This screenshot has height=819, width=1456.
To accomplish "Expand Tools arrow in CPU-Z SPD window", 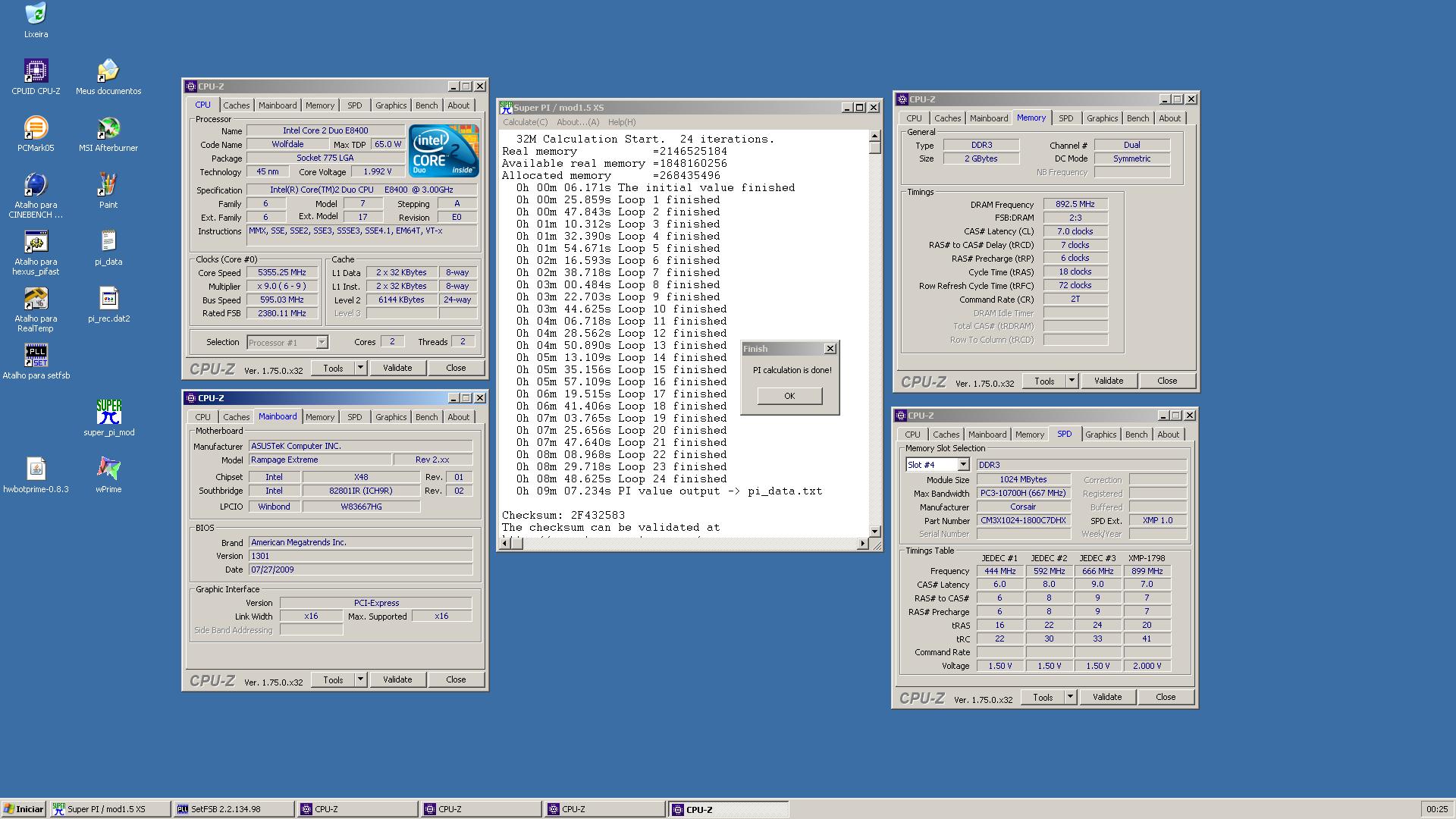I will tap(1070, 697).
